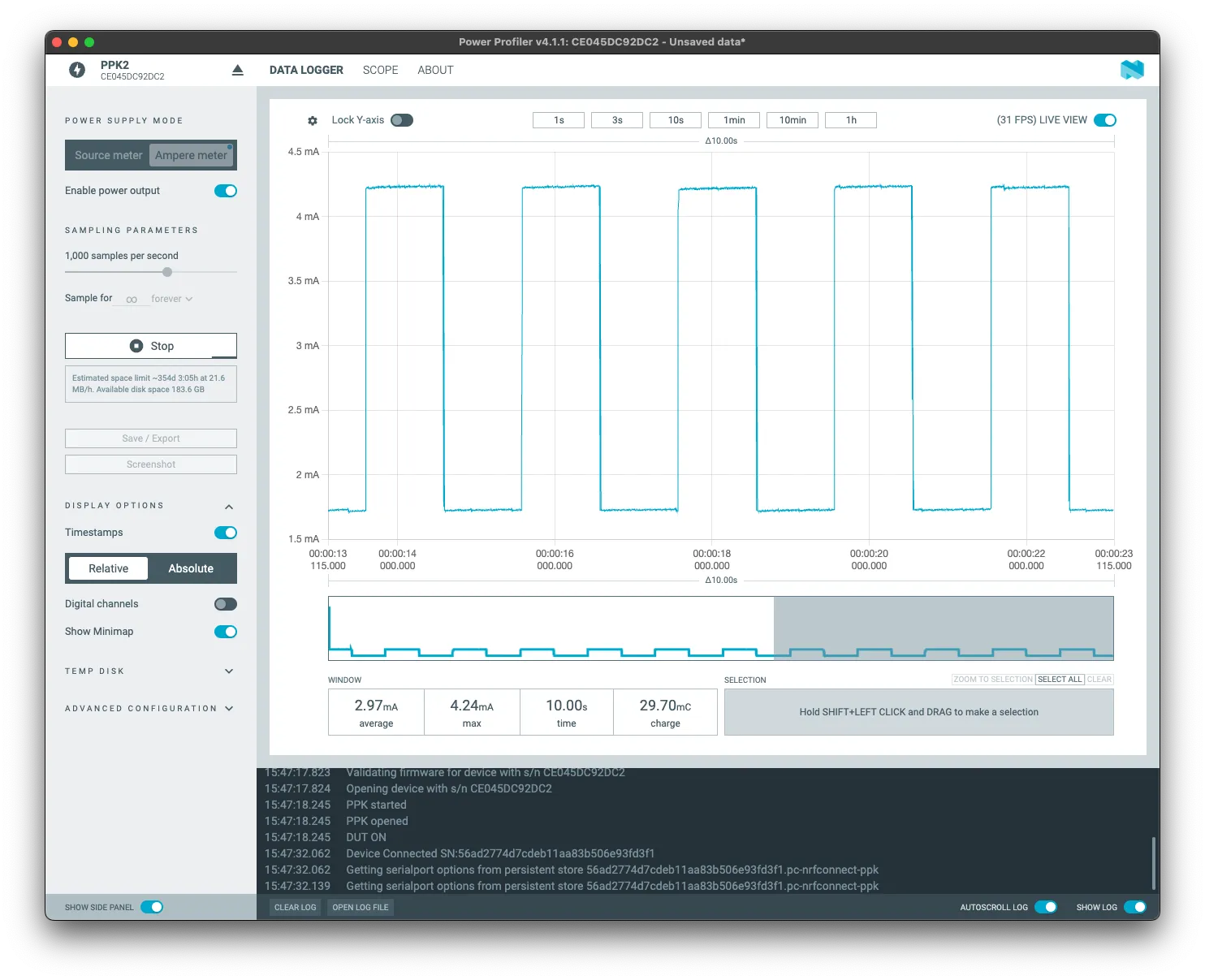This screenshot has width=1205, height=980.
Task: Collapse the Display Options section
Action: pos(229,507)
